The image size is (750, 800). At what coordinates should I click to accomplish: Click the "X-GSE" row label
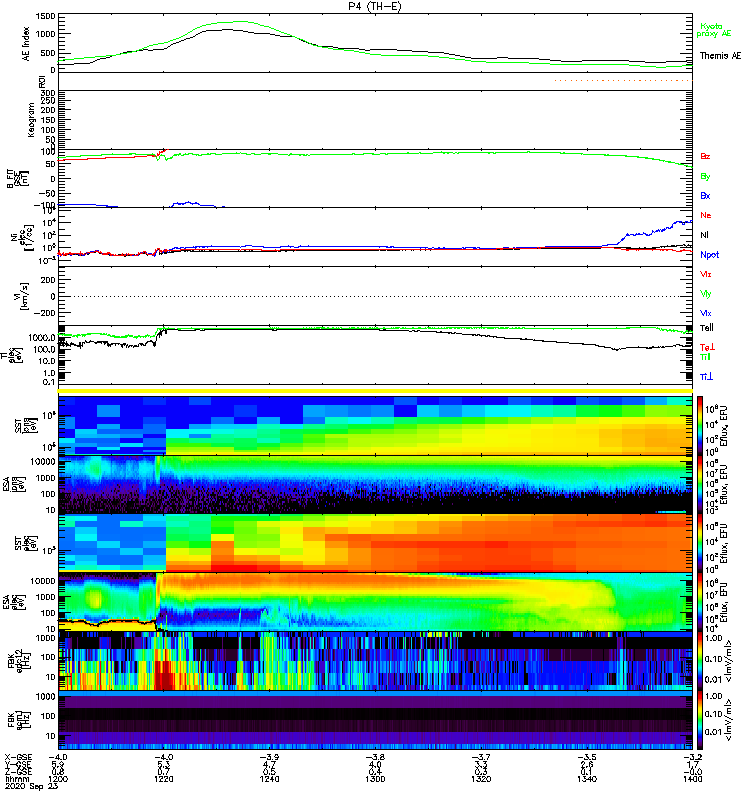(18, 757)
